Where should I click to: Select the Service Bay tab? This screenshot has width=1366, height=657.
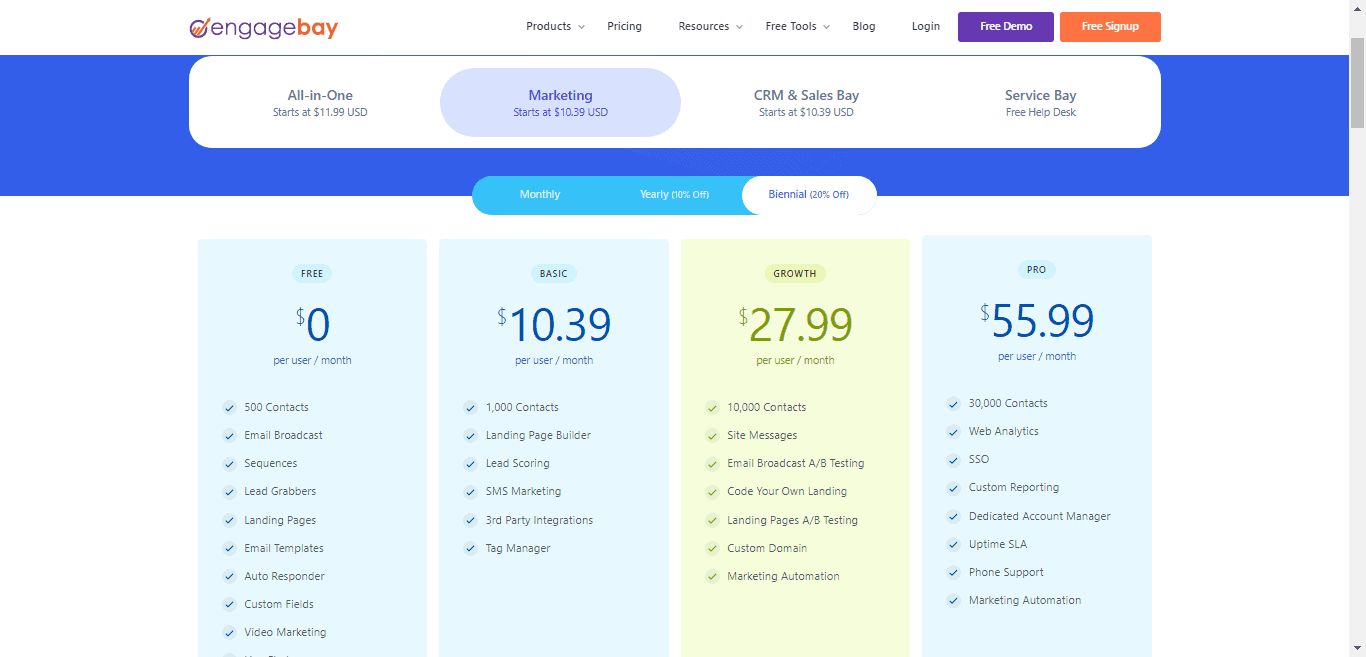(1041, 102)
